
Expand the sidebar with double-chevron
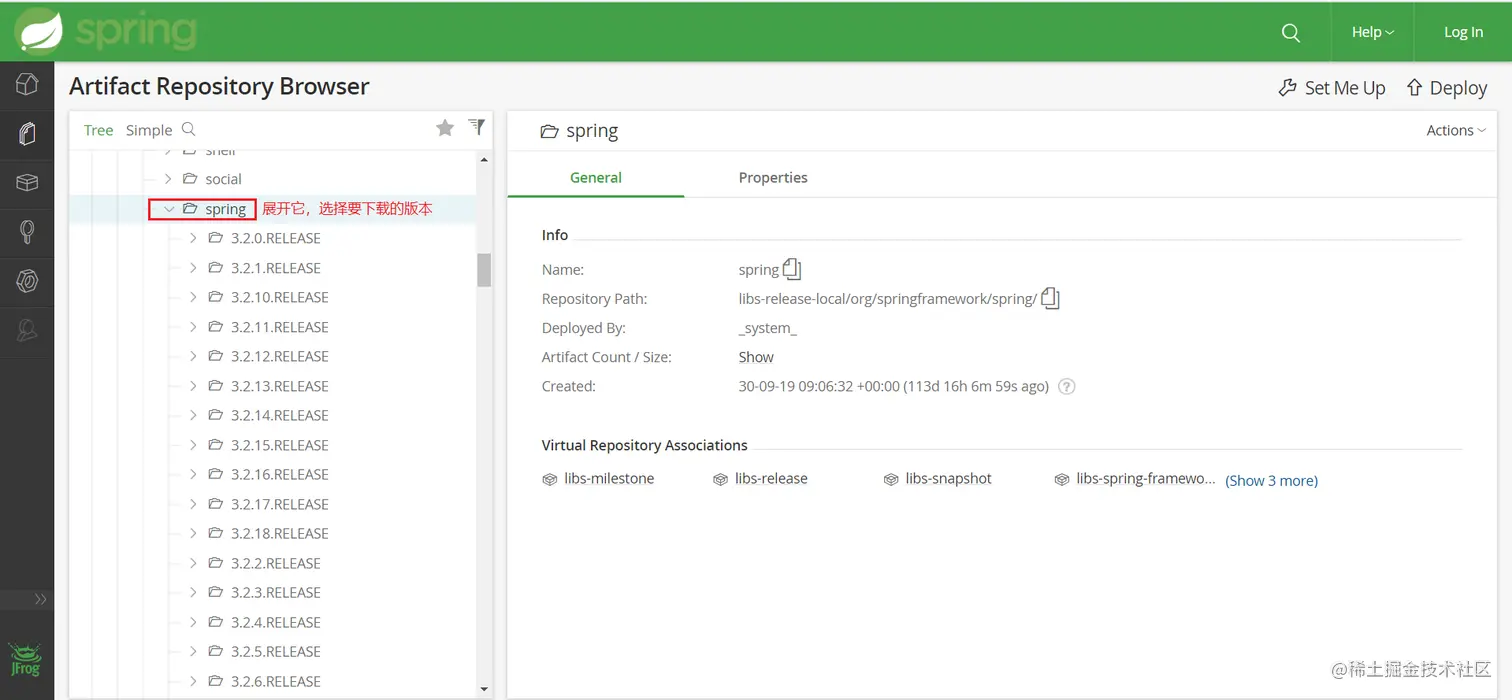point(40,599)
